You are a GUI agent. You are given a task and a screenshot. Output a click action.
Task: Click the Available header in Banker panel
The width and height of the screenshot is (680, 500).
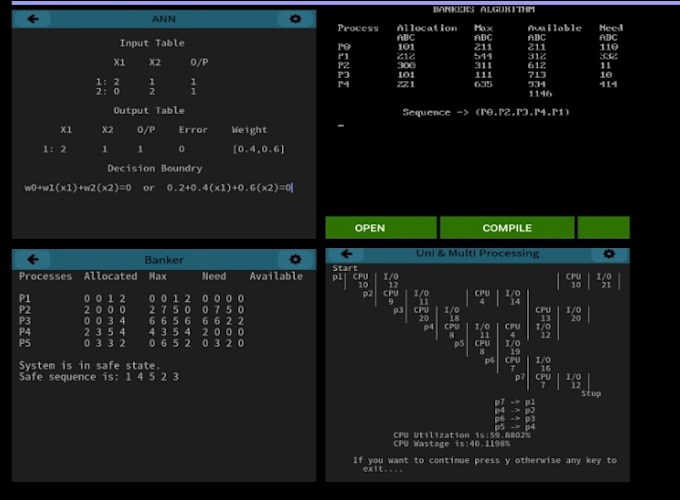pyautogui.click(x=276, y=276)
